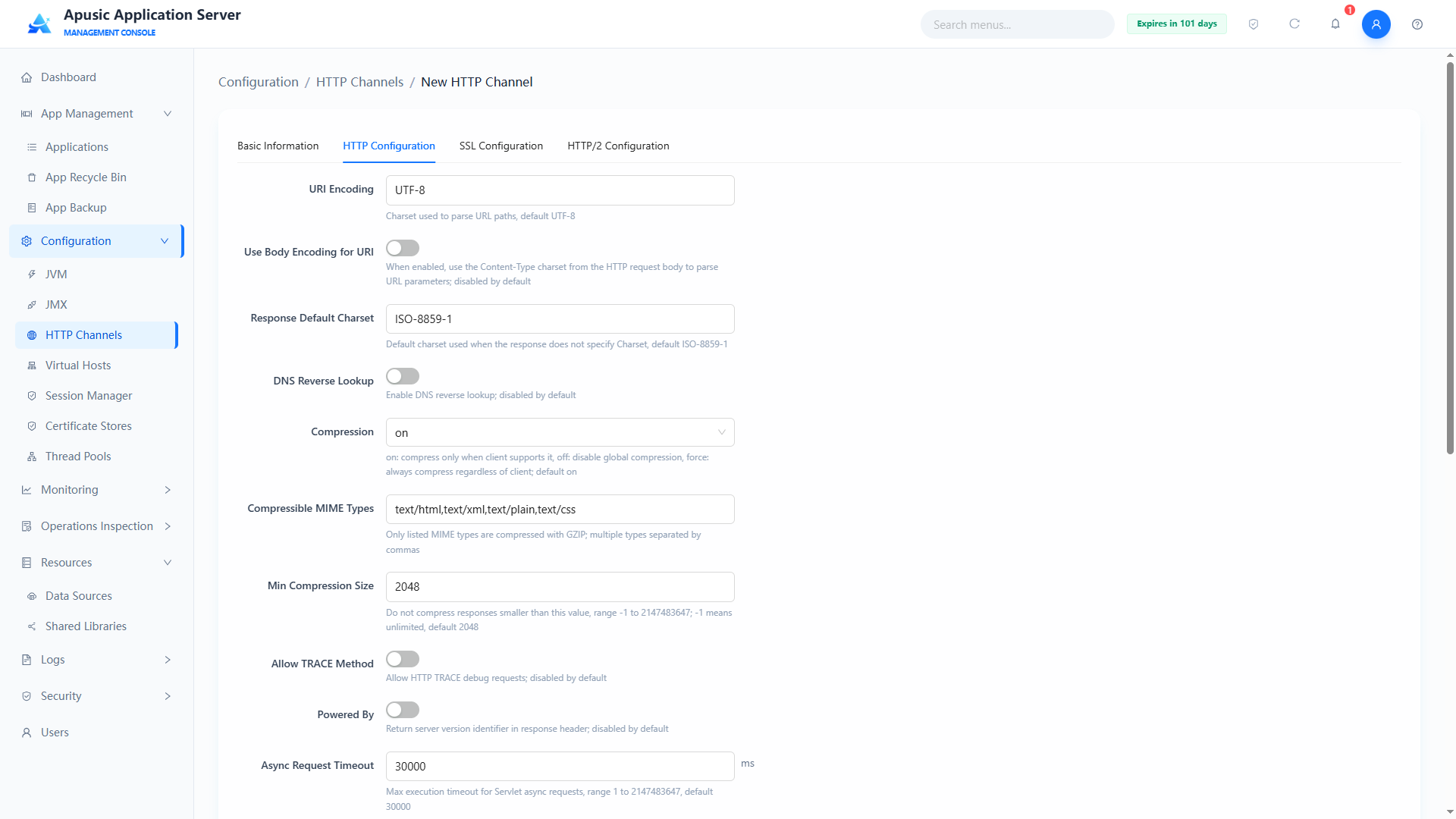The width and height of the screenshot is (1456, 819).
Task: Click the Dashboard home icon
Action: click(x=27, y=77)
